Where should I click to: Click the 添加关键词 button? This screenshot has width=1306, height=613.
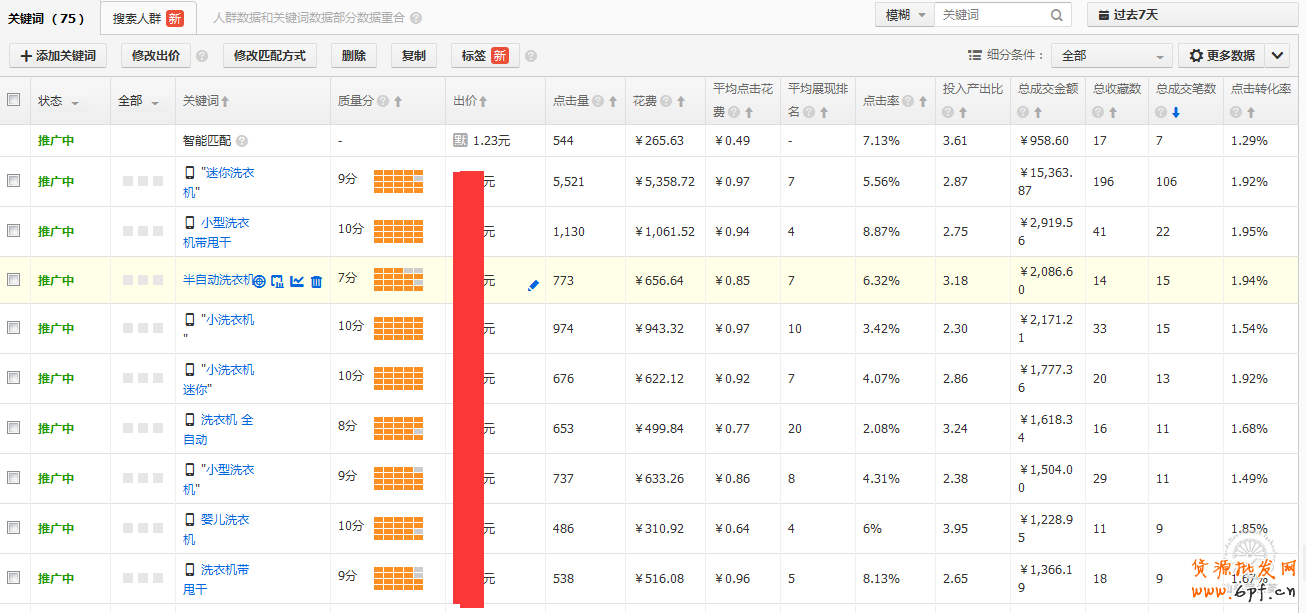click(58, 56)
